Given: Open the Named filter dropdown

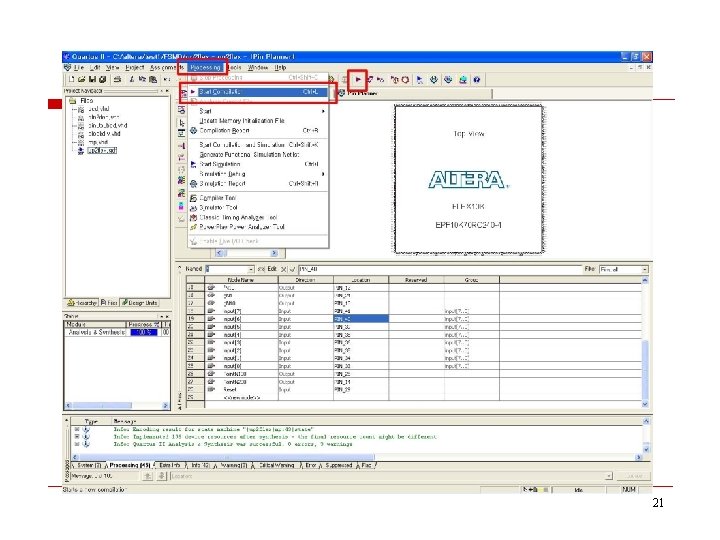Looking at the screenshot, I should click(x=251, y=269).
